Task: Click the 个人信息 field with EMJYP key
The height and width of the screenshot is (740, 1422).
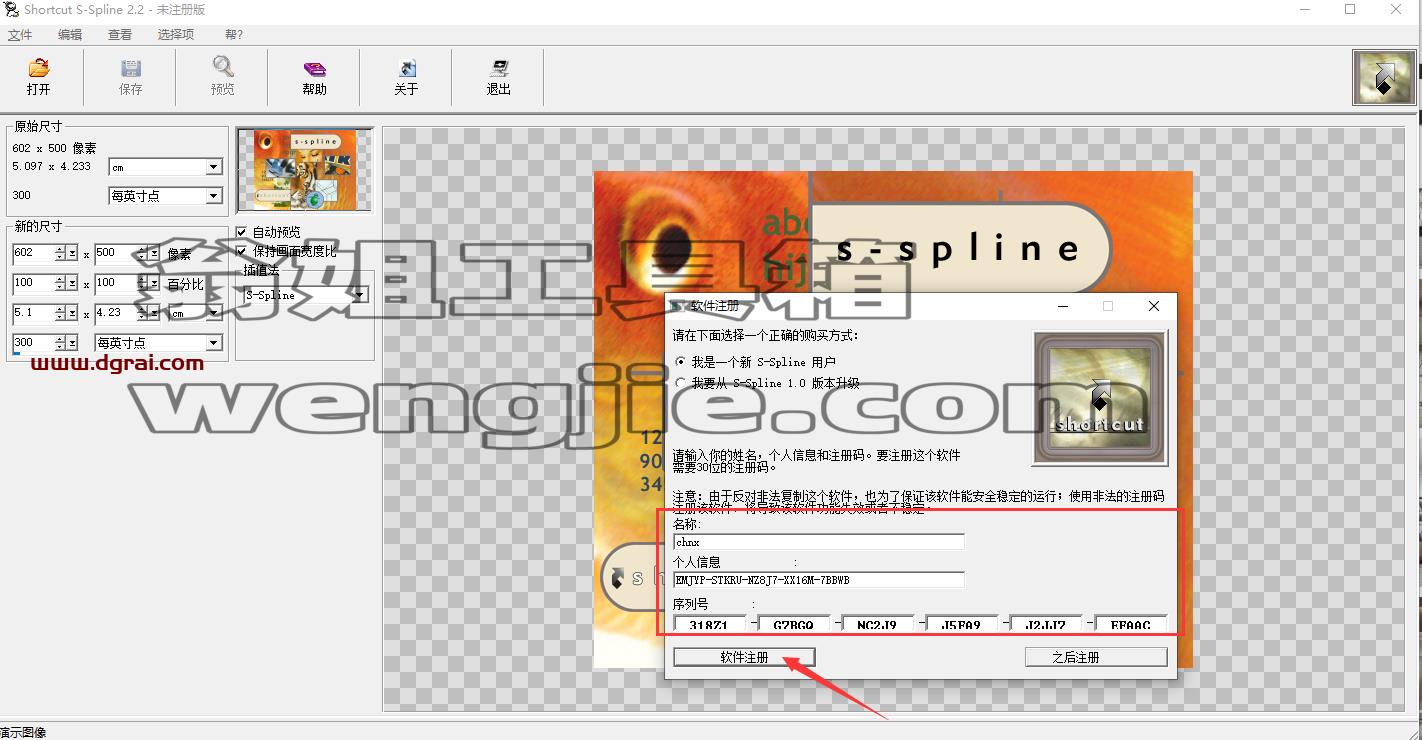Action: tap(819, 580)
